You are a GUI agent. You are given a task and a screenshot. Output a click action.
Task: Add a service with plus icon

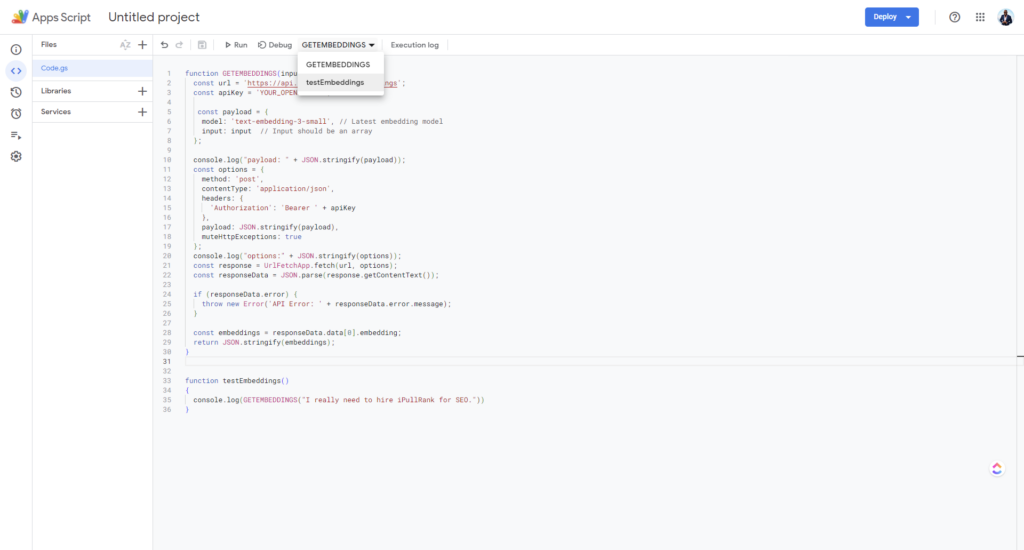pyautogui.click(x=142, y=112)
